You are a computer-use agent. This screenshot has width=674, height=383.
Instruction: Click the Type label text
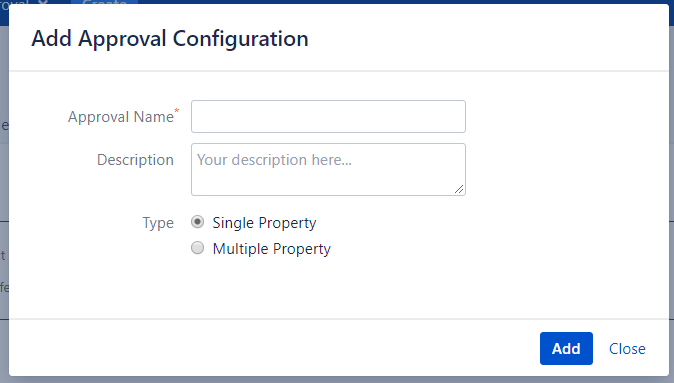[158, 223]
